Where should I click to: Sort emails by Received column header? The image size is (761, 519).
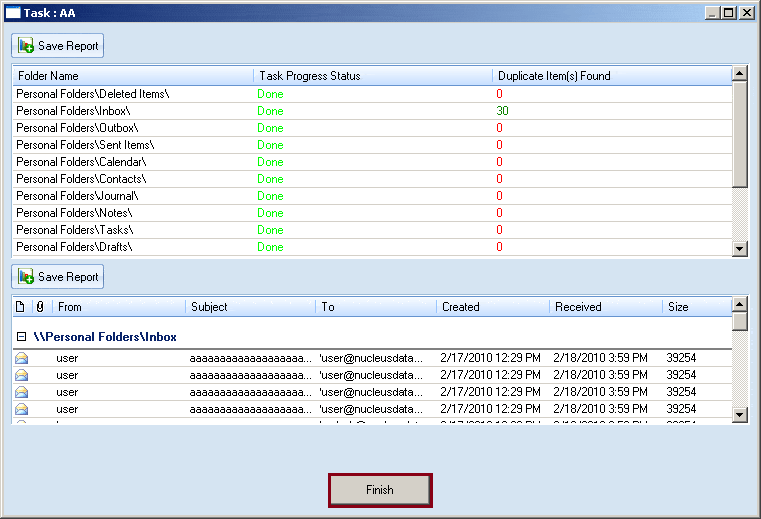pyautogui.click(x=604, y=307)
